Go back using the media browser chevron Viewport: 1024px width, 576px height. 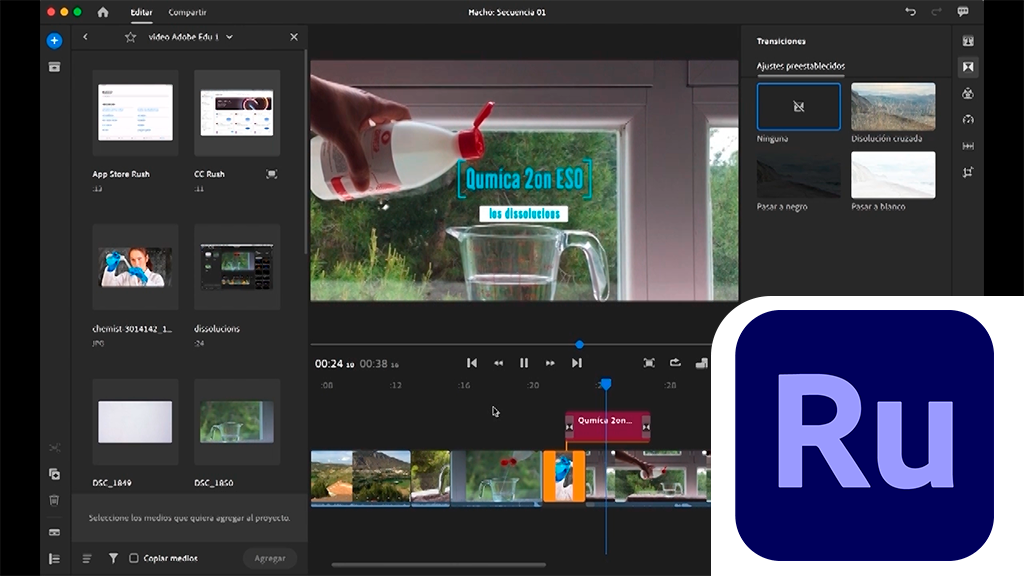coord(85,37)
